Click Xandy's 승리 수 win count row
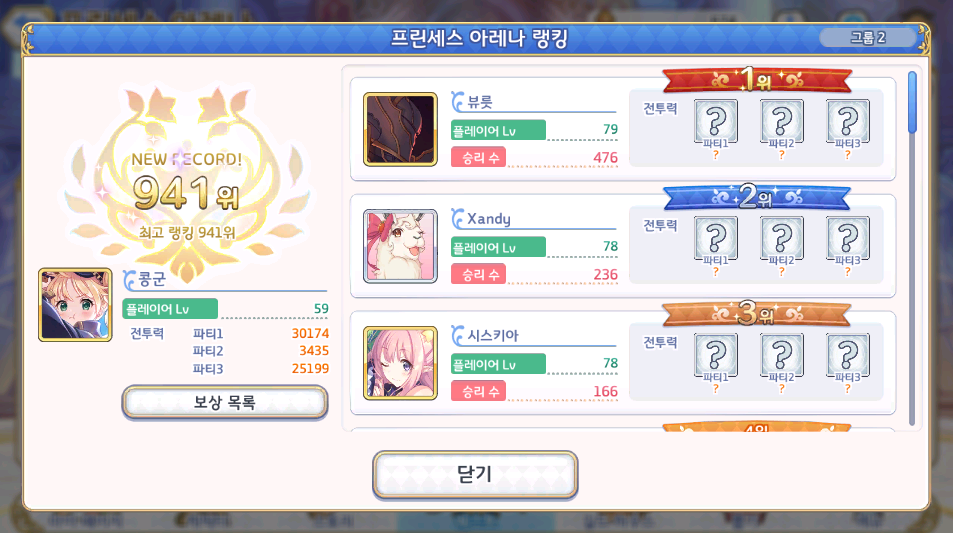 pos(534,275)
